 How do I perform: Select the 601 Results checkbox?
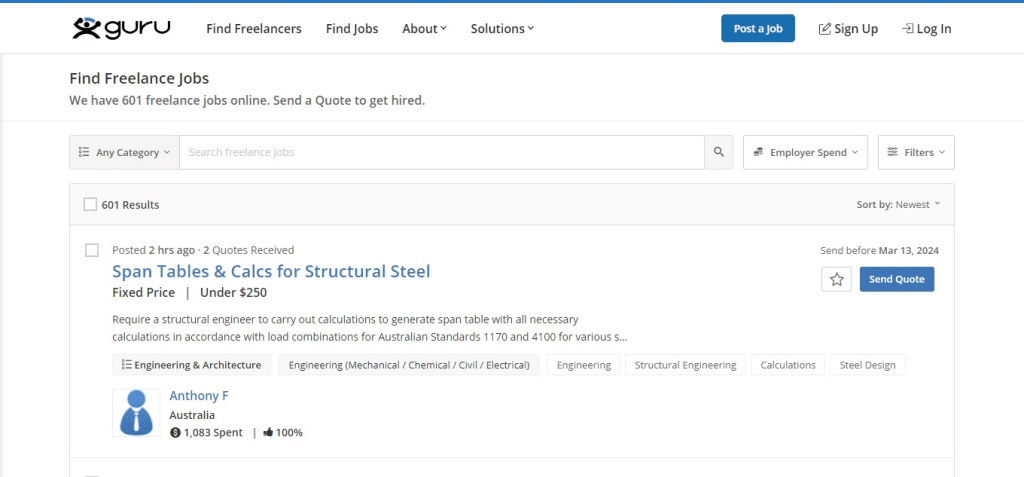tap(90, 205)
